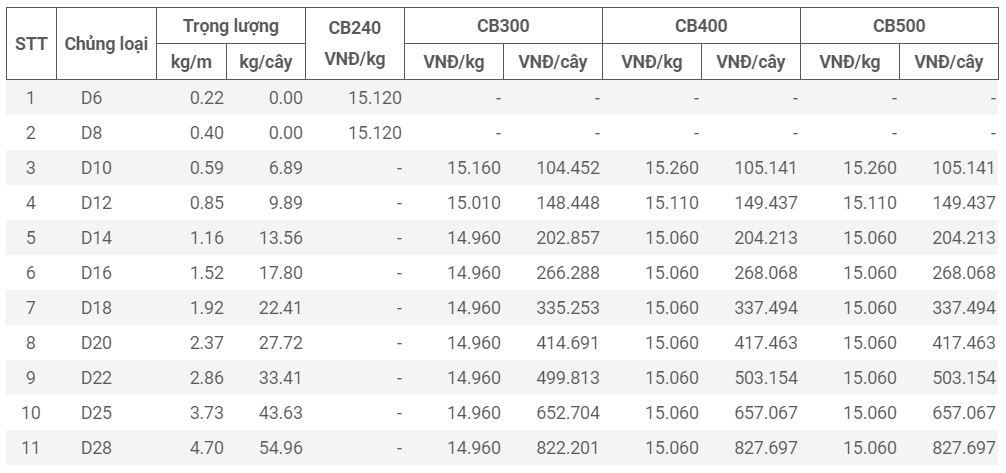Select the D16 row label
The height and width of the screenshot is (473, 1006).
(x=96, y=273)
